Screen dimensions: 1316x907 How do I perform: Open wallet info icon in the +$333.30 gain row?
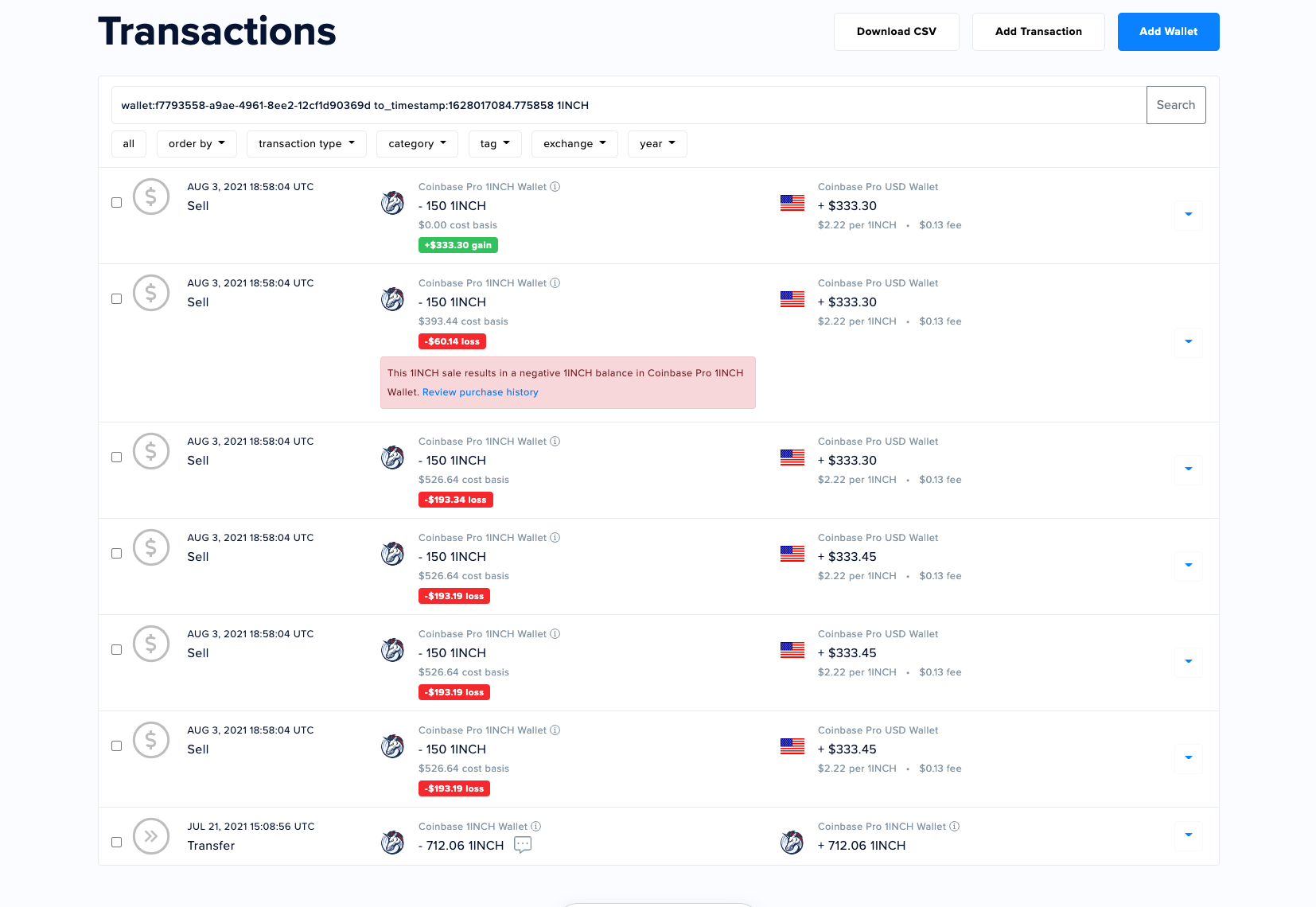tap(555, 187)
